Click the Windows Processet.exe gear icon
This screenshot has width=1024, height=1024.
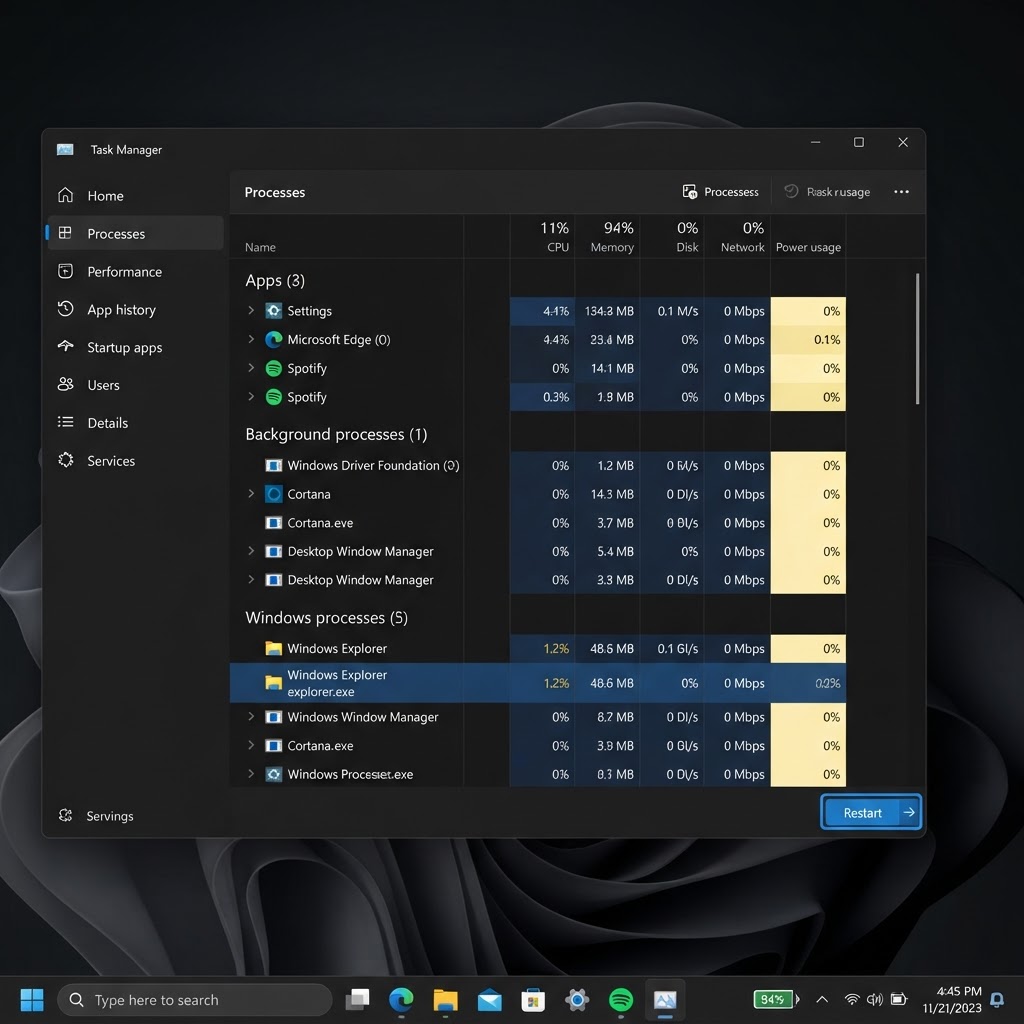coord(274,775)
